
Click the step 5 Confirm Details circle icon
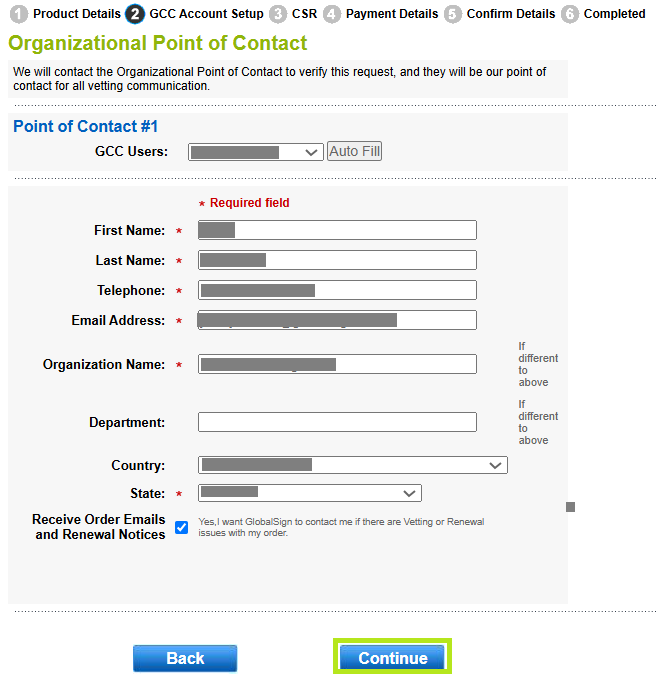453,14
